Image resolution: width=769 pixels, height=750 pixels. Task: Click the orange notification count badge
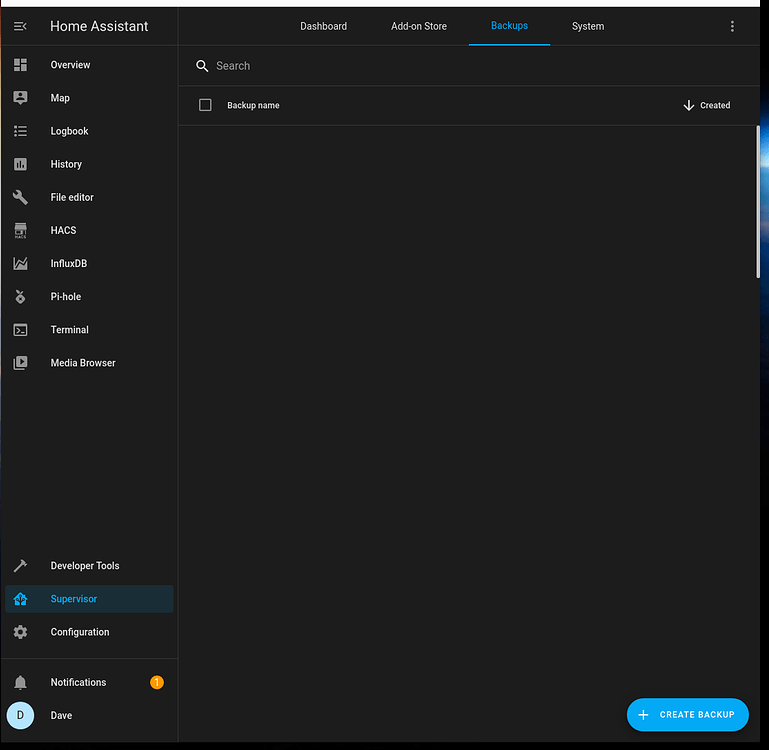click(157, 682)
